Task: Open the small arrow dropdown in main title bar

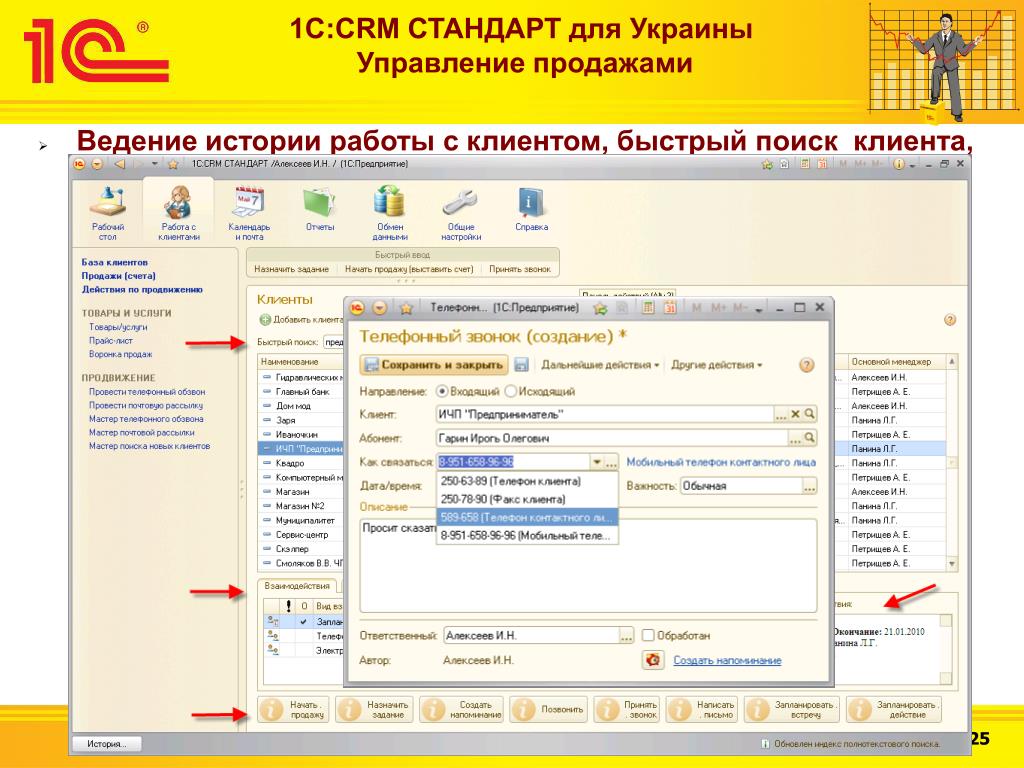Action: pos(155,164)
